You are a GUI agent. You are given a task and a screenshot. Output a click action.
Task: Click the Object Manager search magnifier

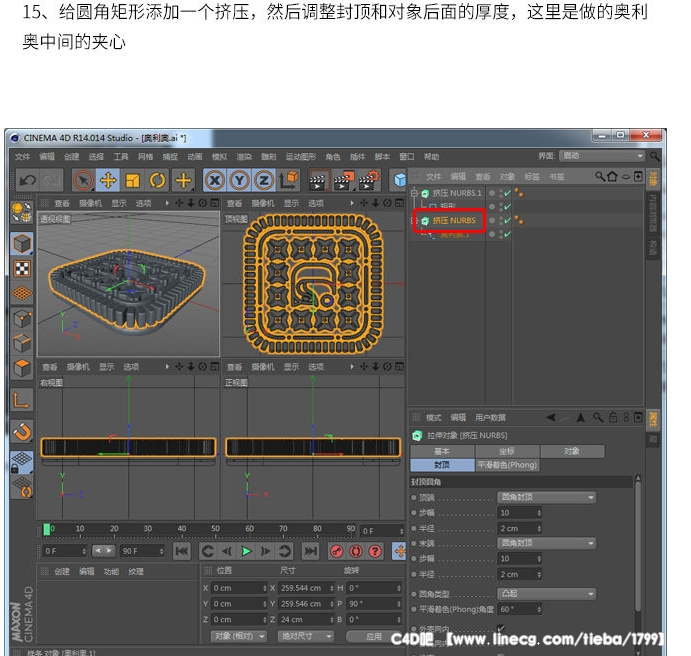[x=600, y=176]
